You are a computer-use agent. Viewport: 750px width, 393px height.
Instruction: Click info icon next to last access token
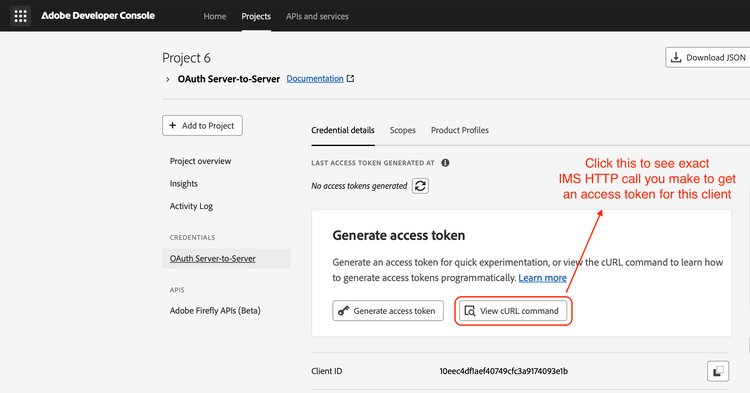click(x=445, y=163)
